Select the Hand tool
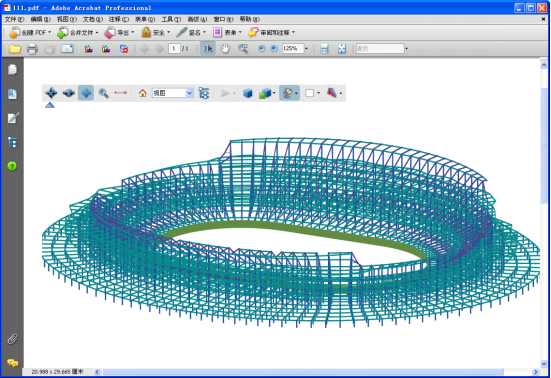Viewport: 551px width, 378px height. coord(225,48)
